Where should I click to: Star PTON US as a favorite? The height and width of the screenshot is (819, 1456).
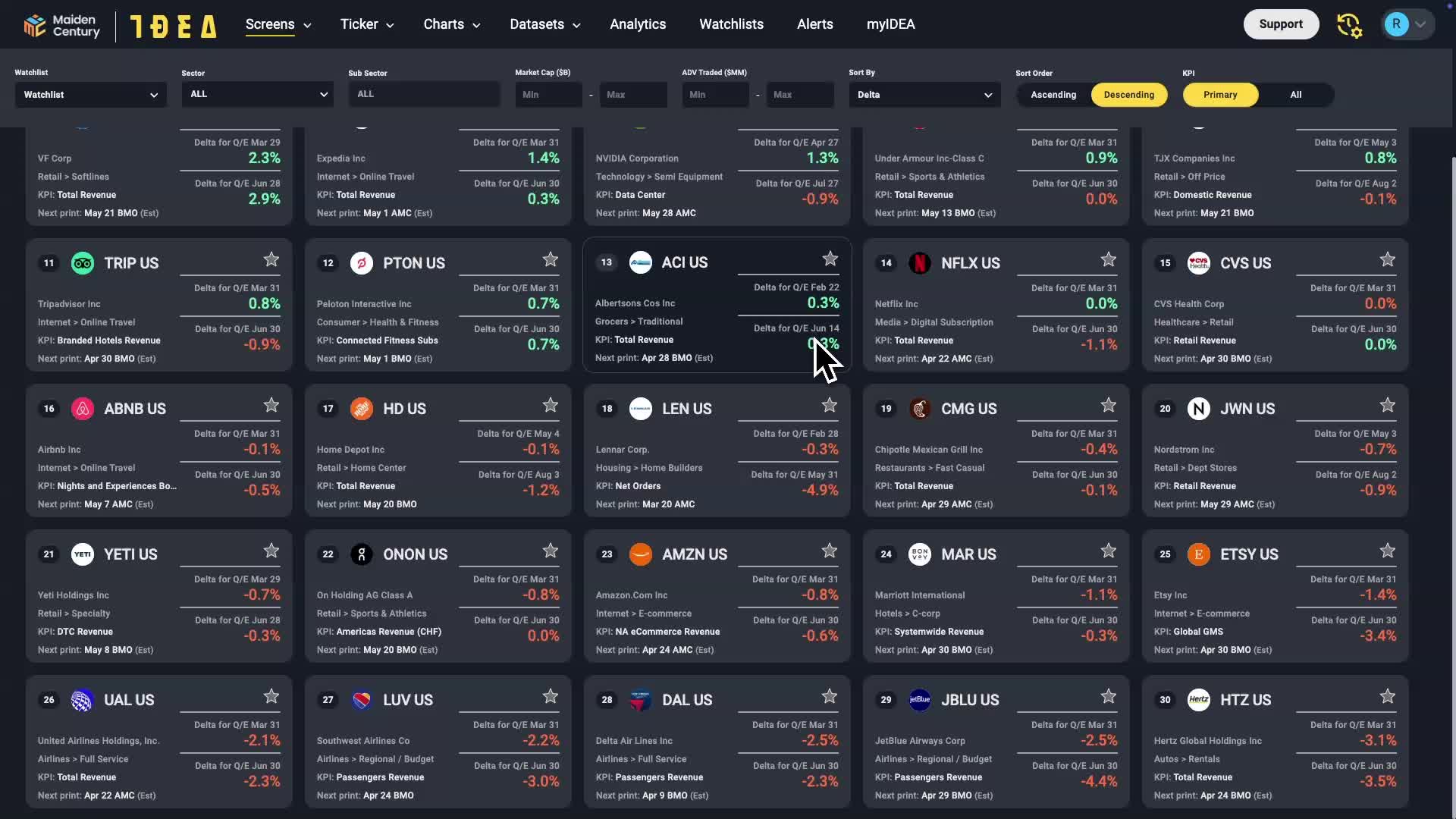coord(551,260)
